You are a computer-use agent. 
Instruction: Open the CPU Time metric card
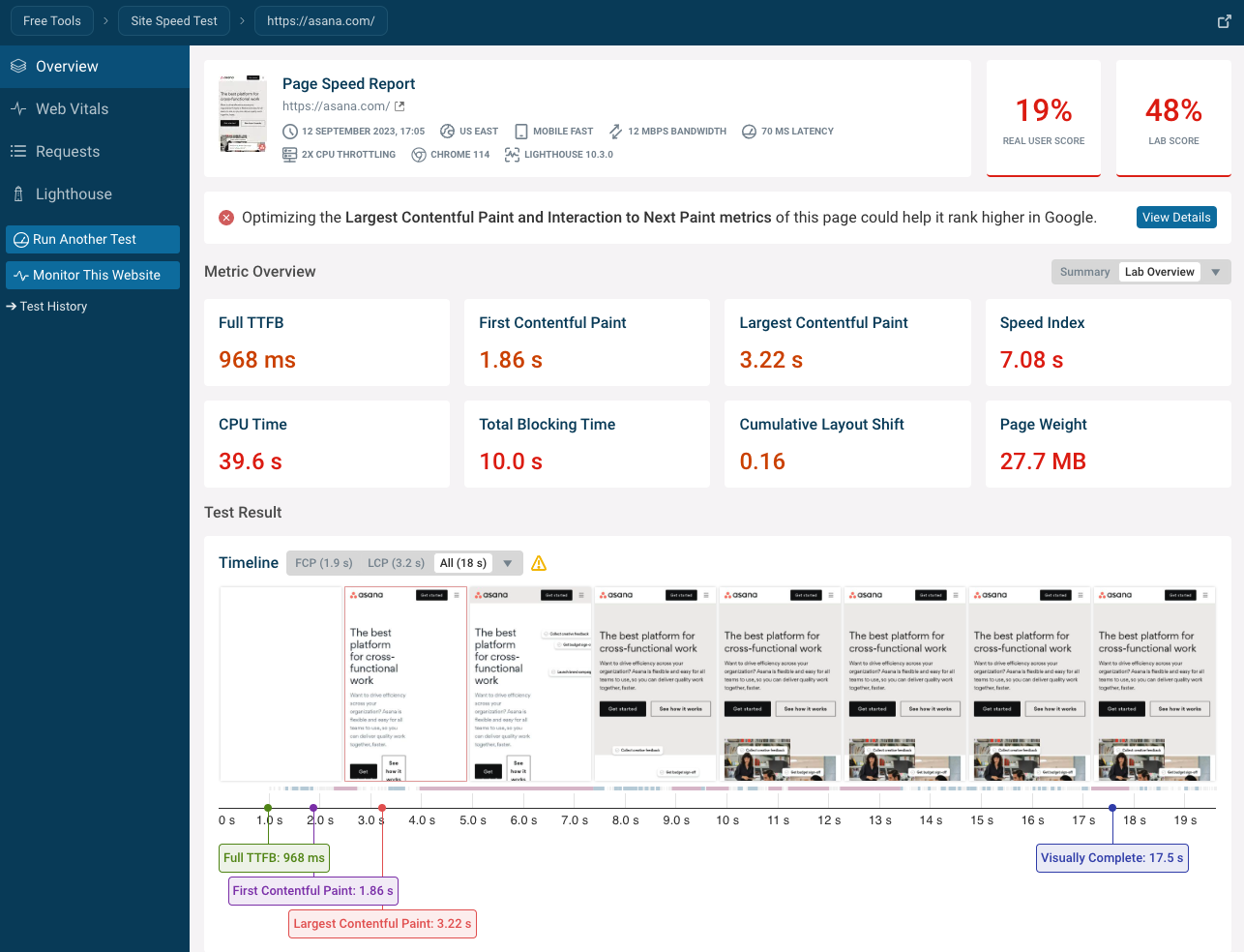click(x=327, y=444)
